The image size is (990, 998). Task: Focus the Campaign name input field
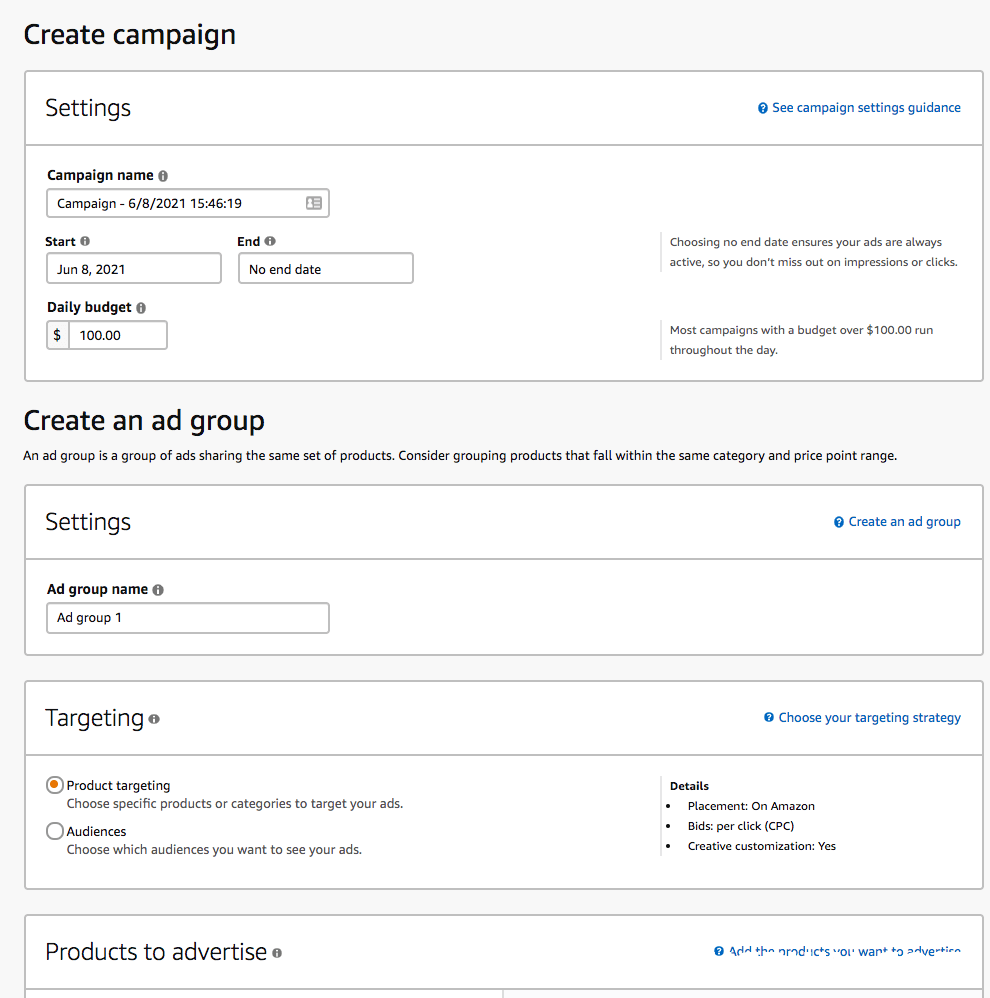tap(188, 203)
